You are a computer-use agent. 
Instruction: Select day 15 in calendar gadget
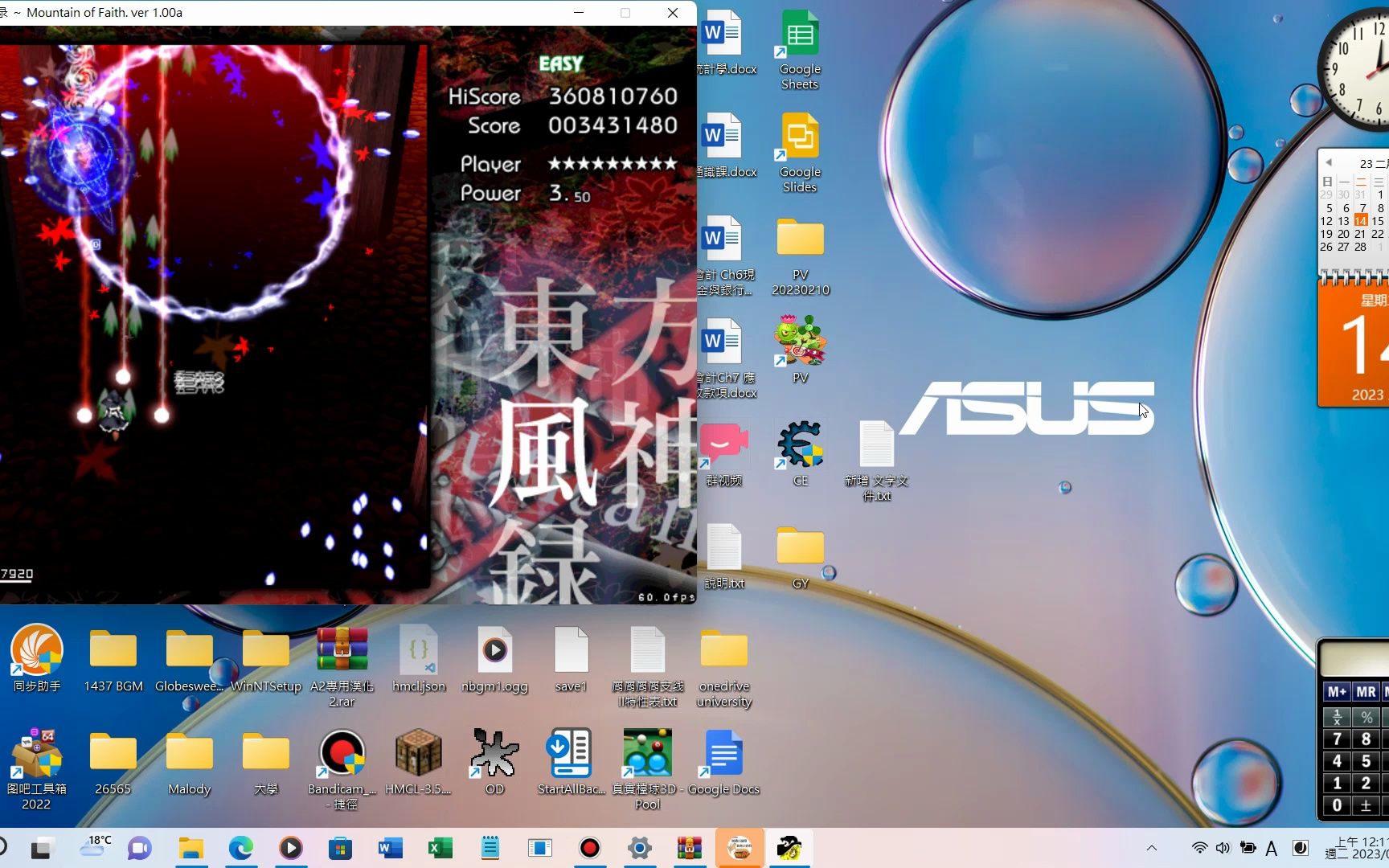coord(1378,220)
